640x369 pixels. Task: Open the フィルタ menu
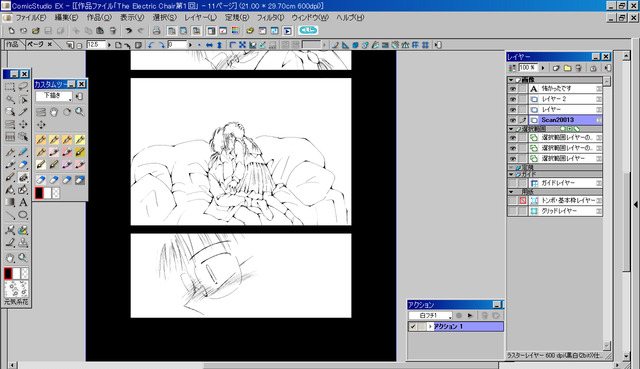pos(270,18)
